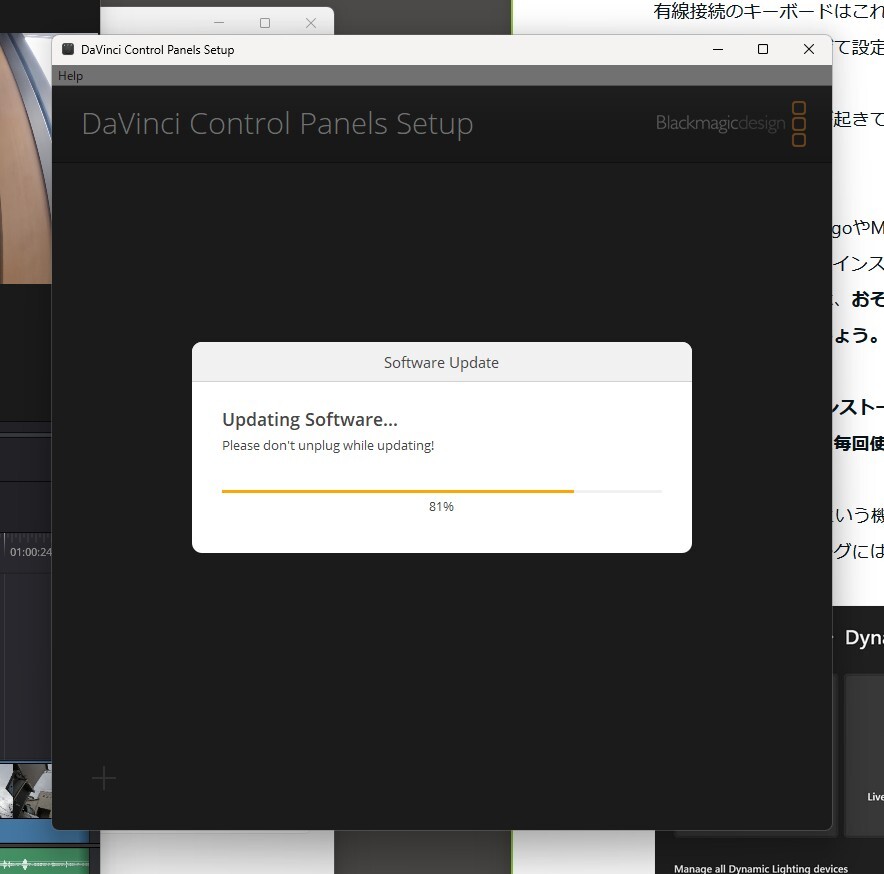Click Manage all Dynamic Lighting devices
The image size is (884, 874).
coord(761,868)
